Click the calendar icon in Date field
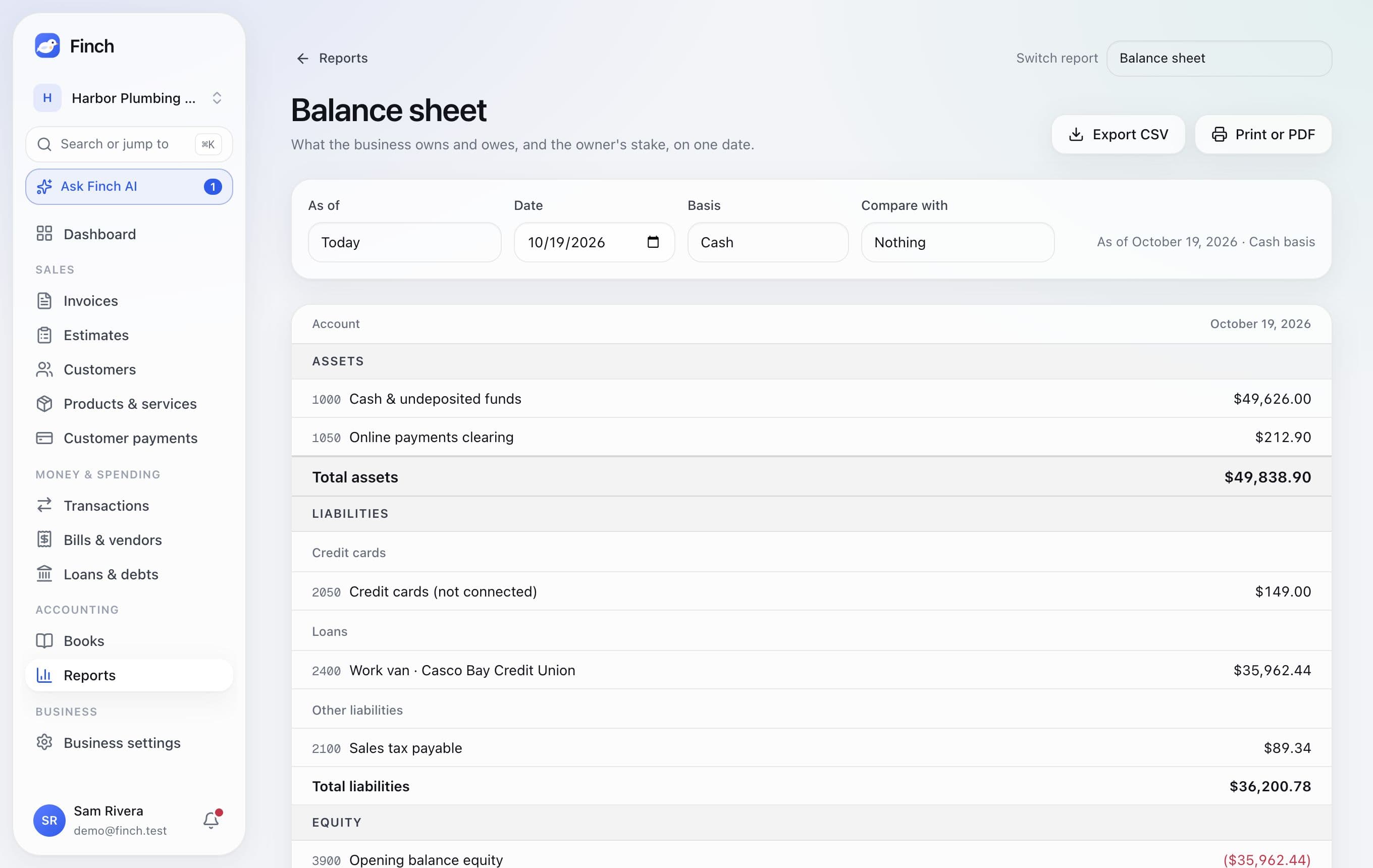 653,242
